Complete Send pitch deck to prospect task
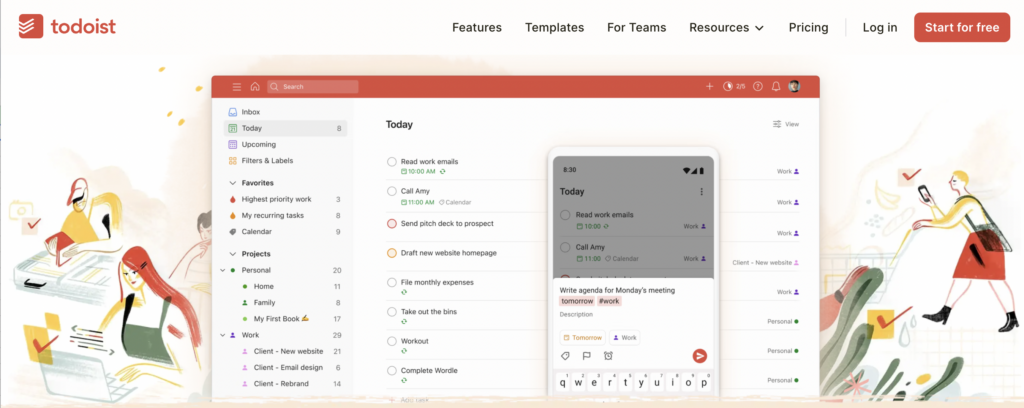The image size is (1024, 408). pos(392,223)
